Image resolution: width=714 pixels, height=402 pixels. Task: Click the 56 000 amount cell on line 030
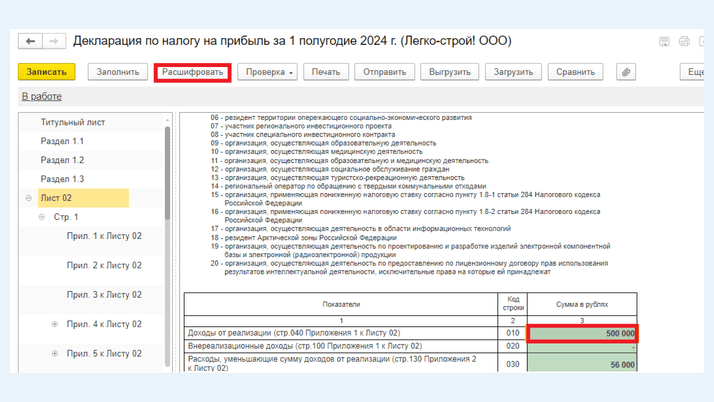pos(582,363)
